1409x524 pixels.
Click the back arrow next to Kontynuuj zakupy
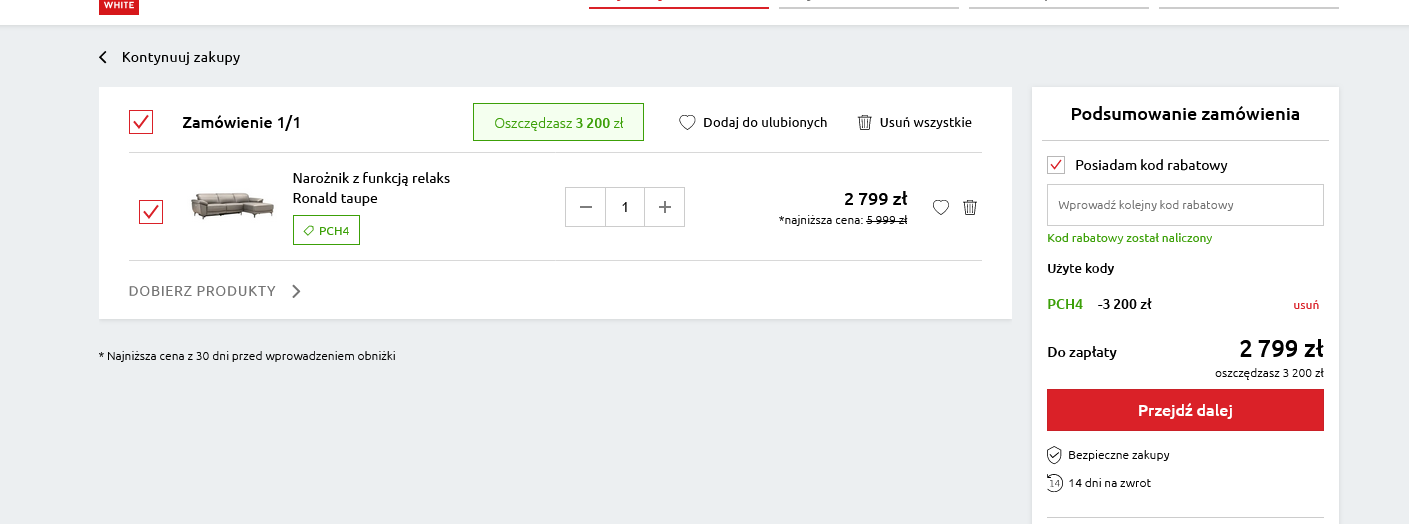[x=102, y=57]
